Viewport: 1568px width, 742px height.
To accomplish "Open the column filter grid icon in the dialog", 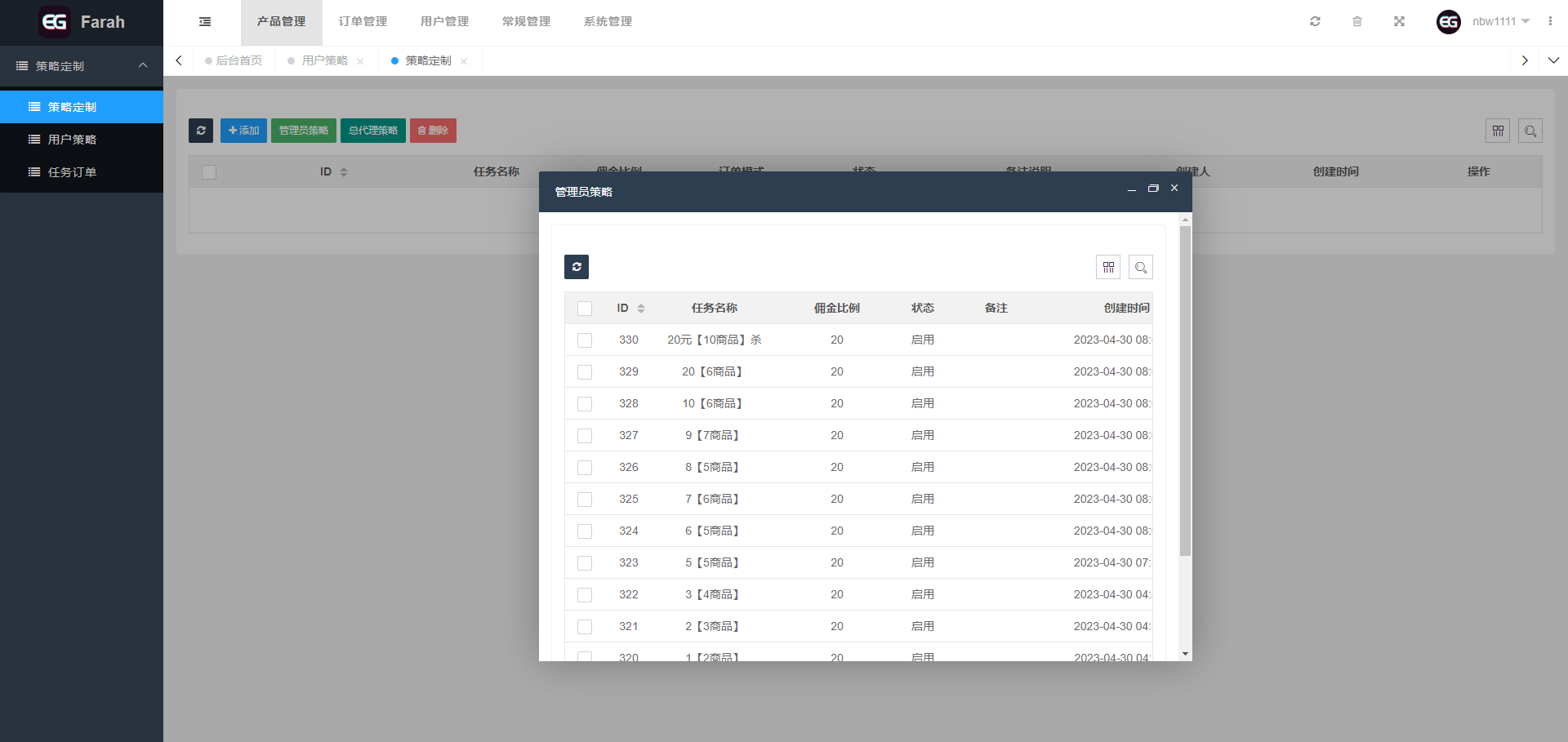I will pos(1107,267).
